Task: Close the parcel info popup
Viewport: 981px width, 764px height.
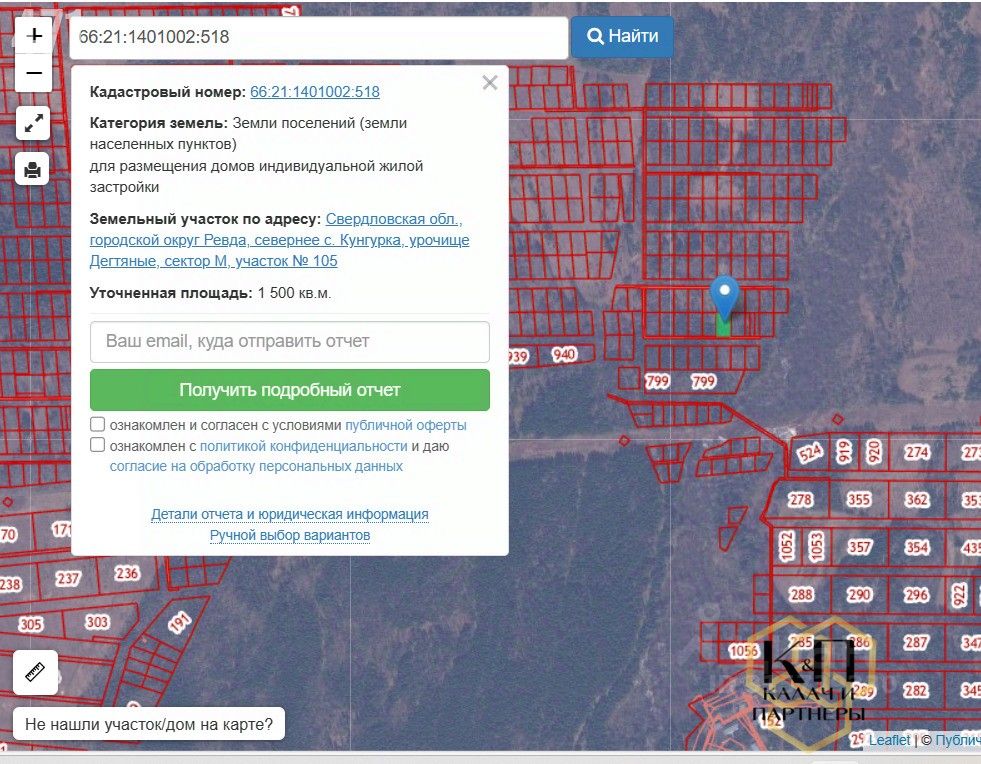Action: point(490,83)
